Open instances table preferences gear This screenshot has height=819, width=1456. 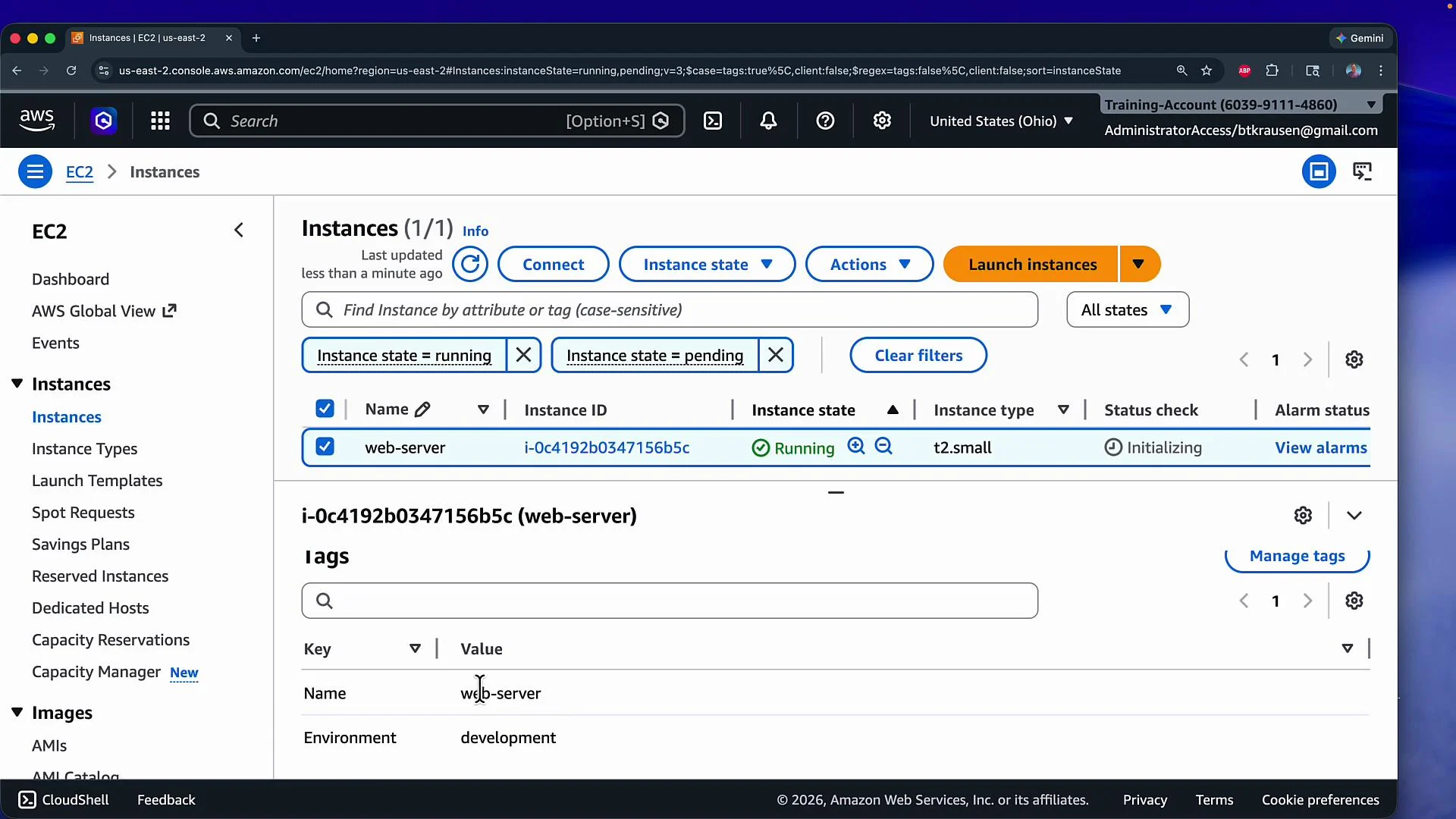[1354, 359]
